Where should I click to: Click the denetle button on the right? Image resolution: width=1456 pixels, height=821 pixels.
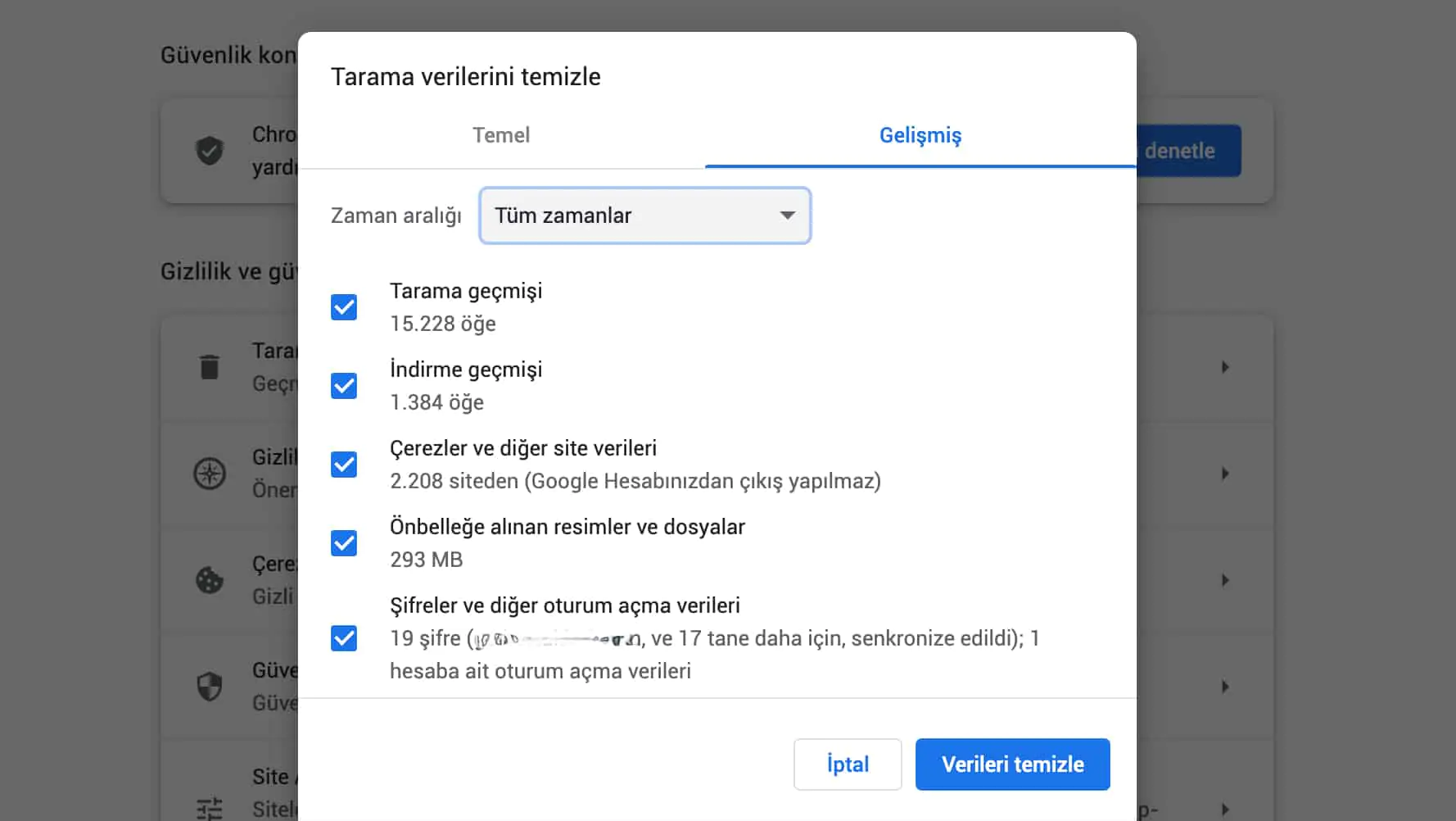tap(1186, 150)
